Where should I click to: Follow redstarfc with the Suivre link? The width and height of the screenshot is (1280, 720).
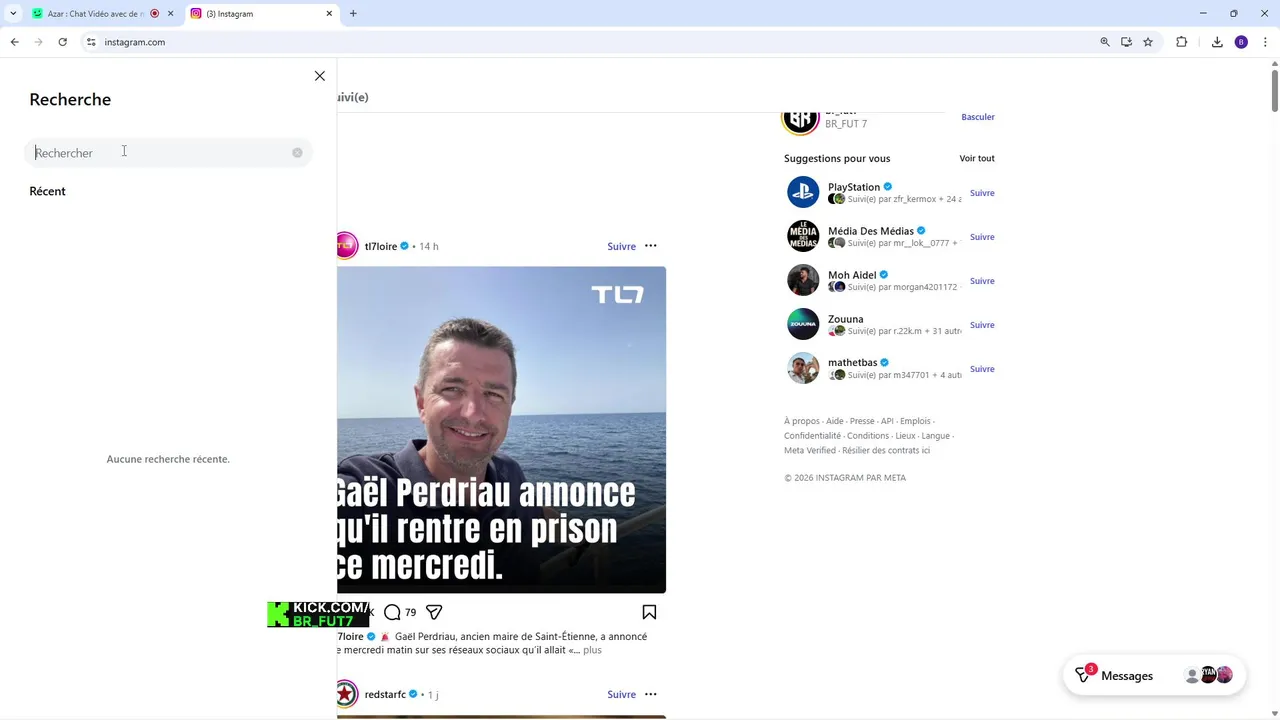[621, 694]
